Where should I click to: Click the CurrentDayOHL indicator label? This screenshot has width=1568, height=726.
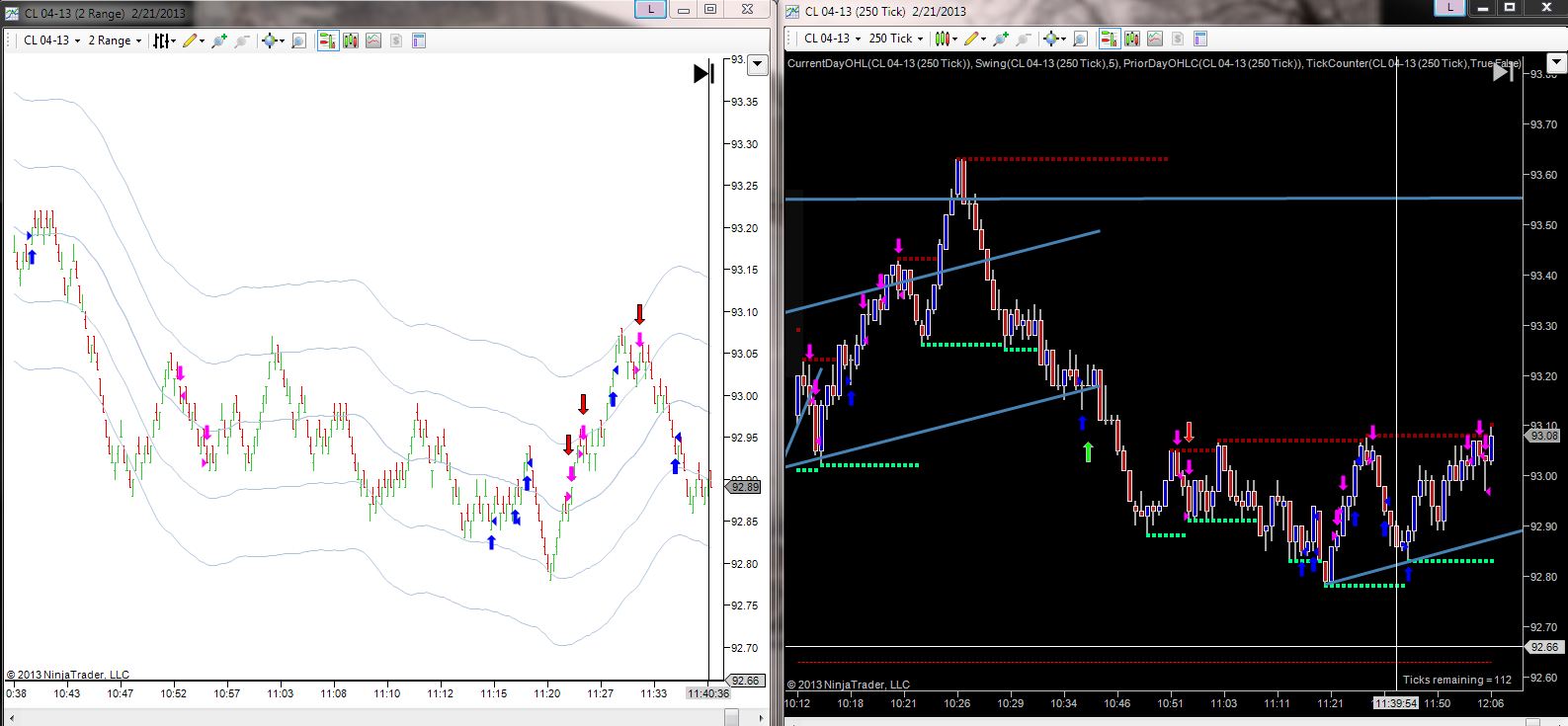(879, 63)
